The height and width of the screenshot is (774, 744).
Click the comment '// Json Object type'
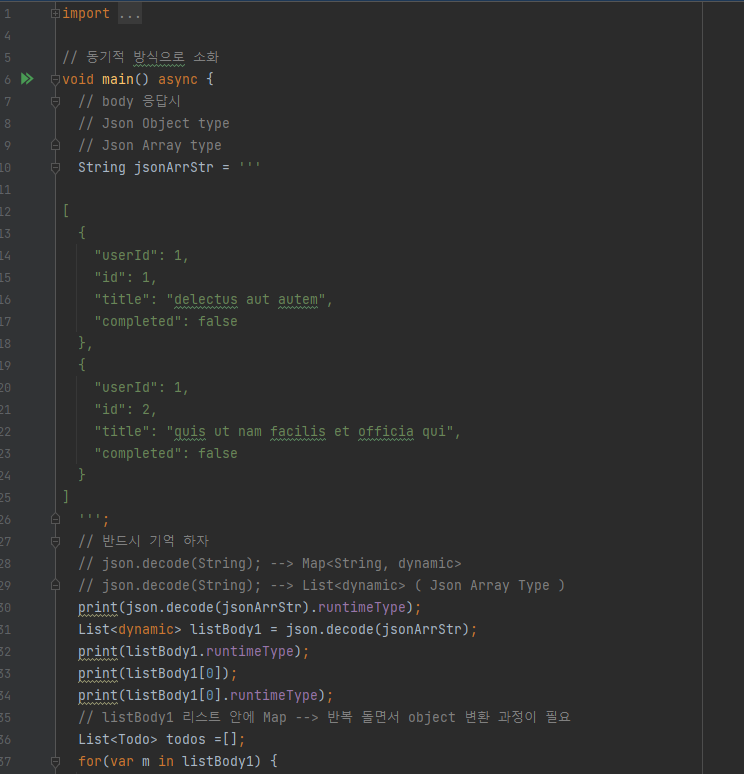[154, 123]
